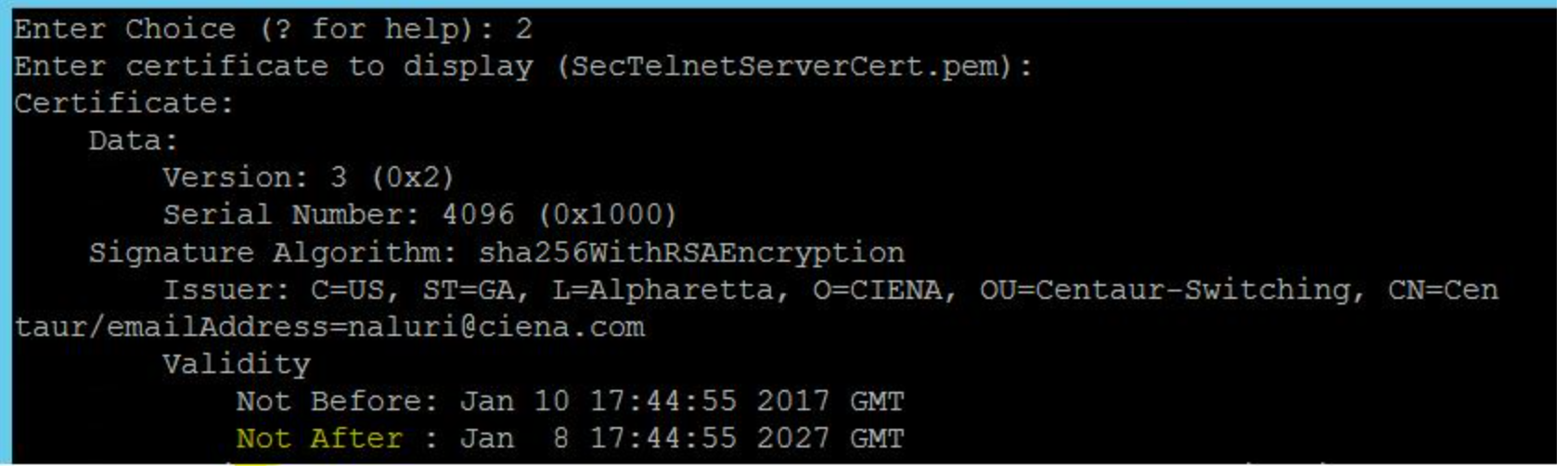Click the L=Alpharetta issuer field
Screen dimensions: 1568x466
tap(662, 290)
